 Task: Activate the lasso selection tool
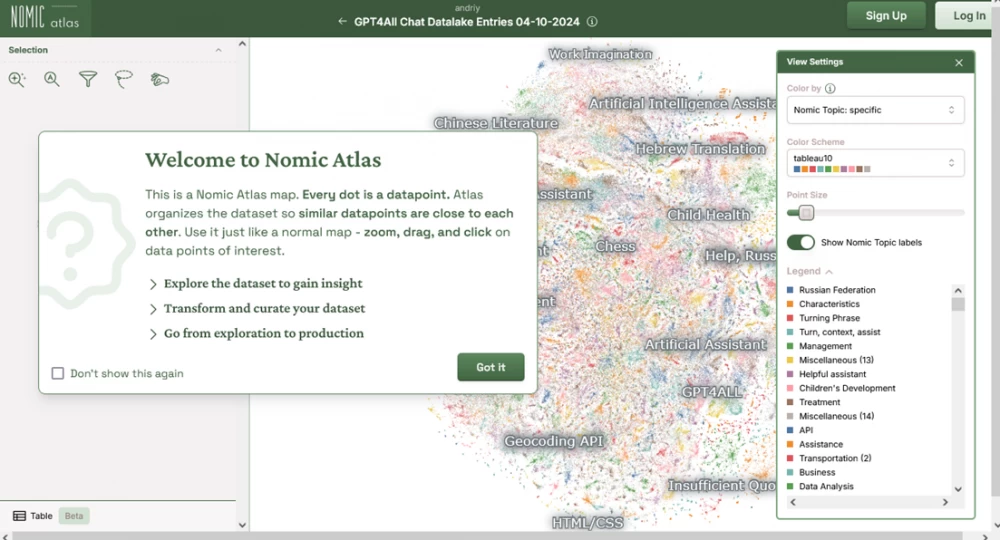124,80
